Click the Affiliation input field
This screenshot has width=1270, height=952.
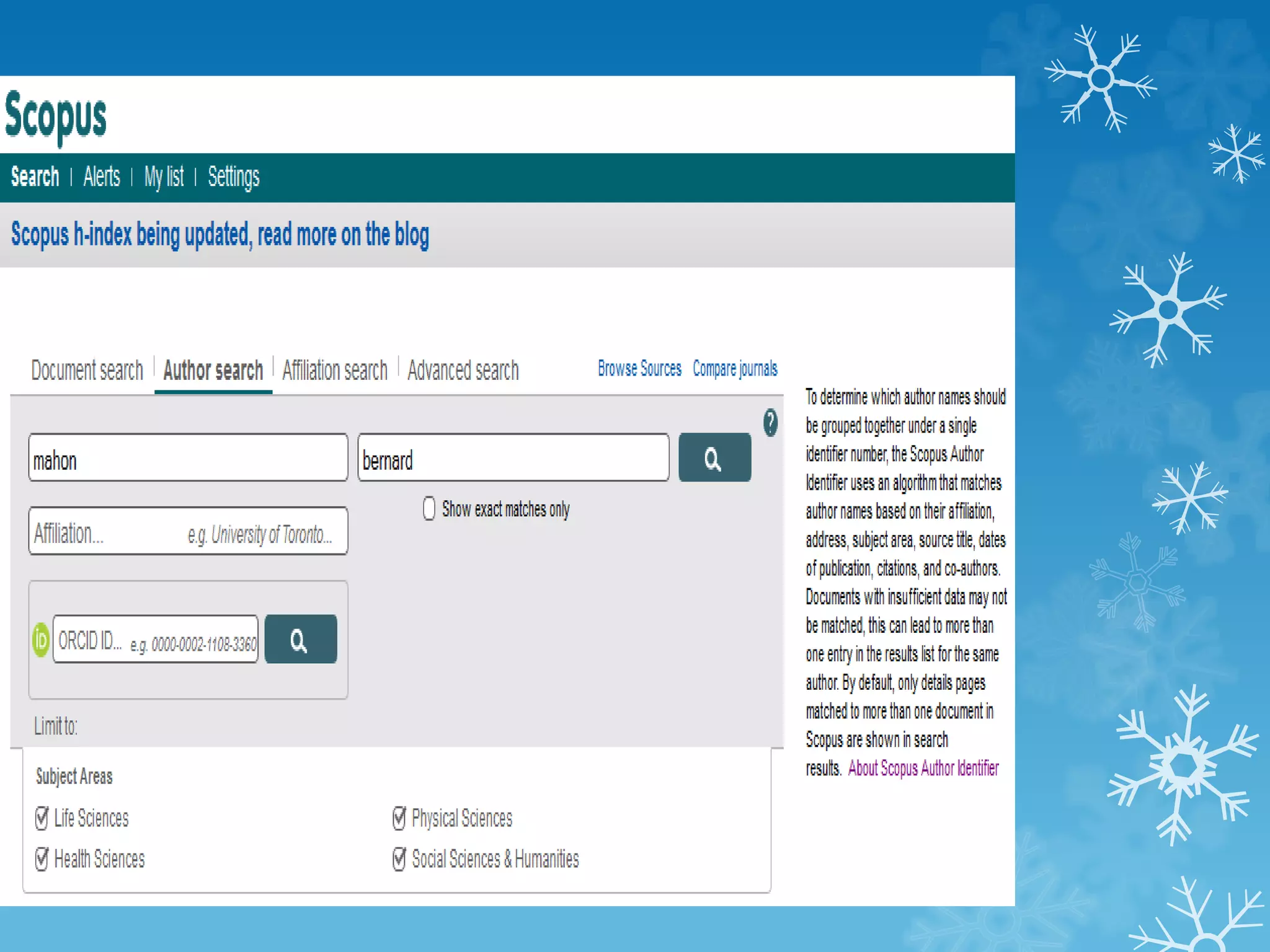[188, 531]
